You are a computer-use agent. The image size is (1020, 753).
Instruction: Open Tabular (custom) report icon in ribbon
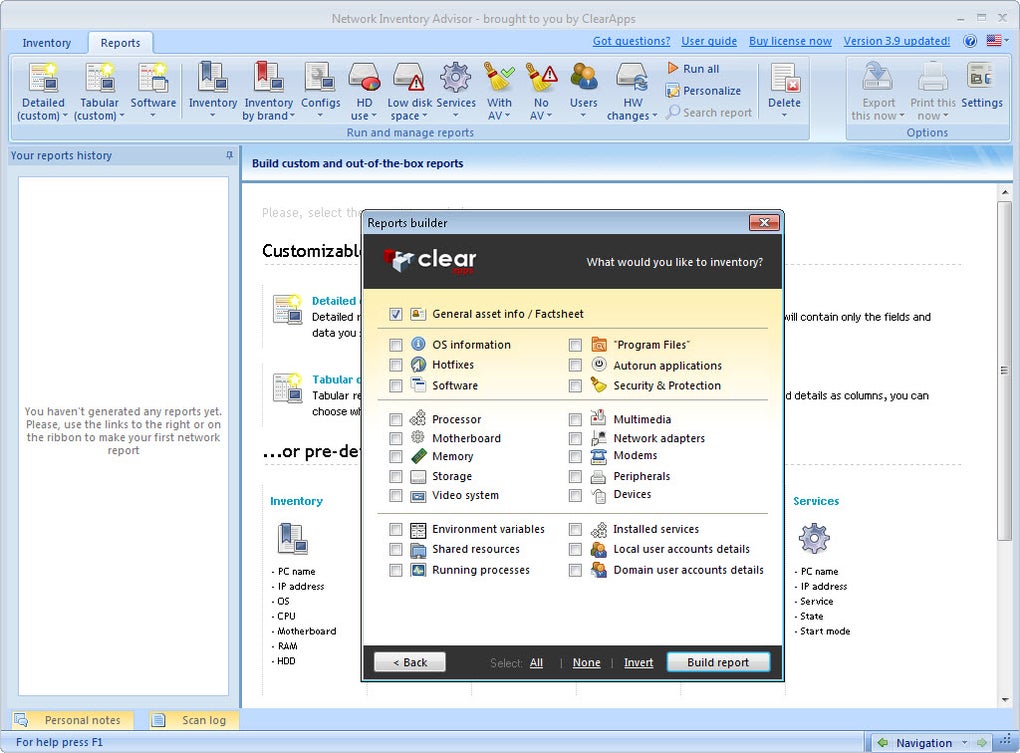click(x=100, y=77)
